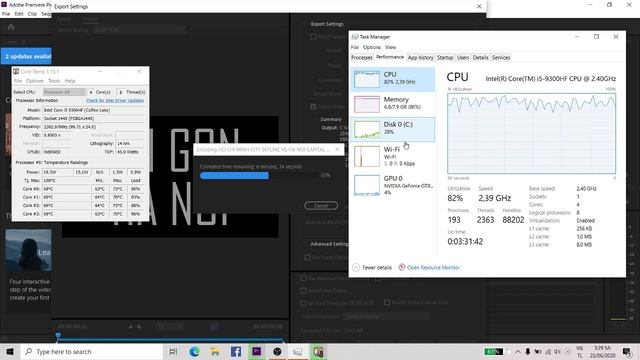Switch to Task Manager on the taskbar
This screenshot has height=360, width=640.
(298, 351)
